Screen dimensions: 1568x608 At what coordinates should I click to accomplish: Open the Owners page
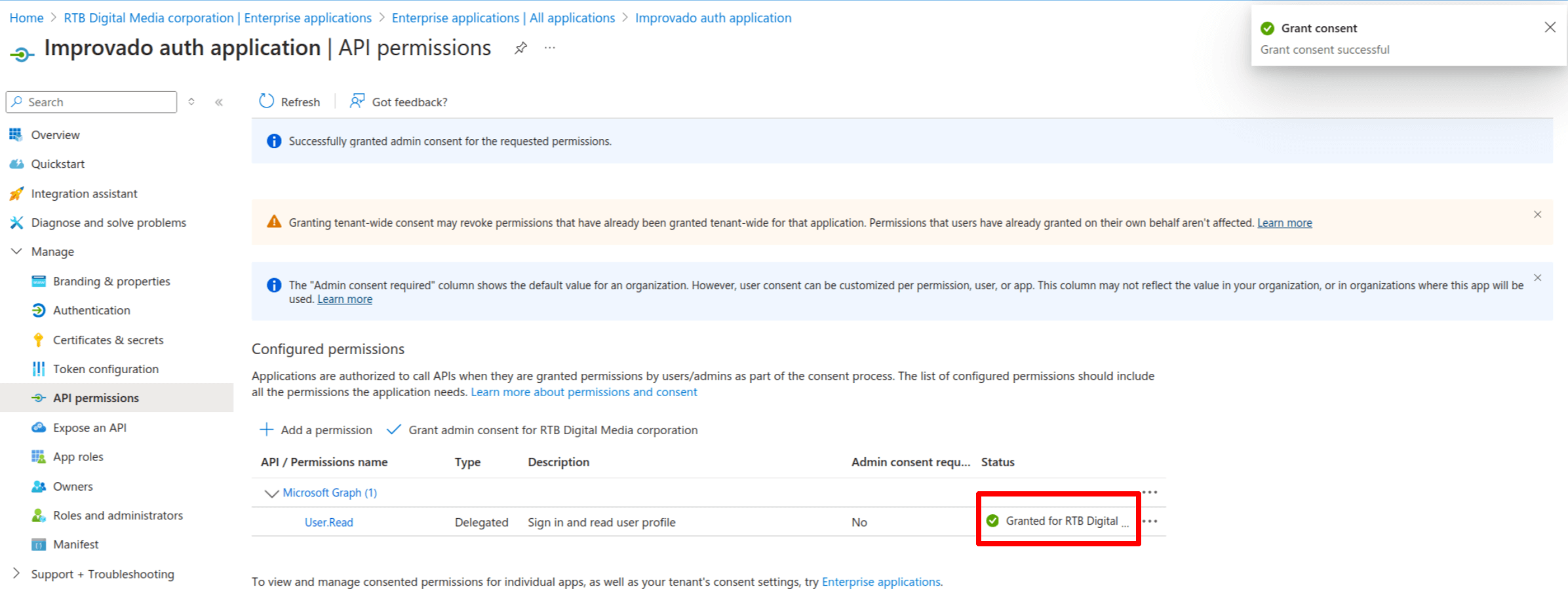(73, 486)
